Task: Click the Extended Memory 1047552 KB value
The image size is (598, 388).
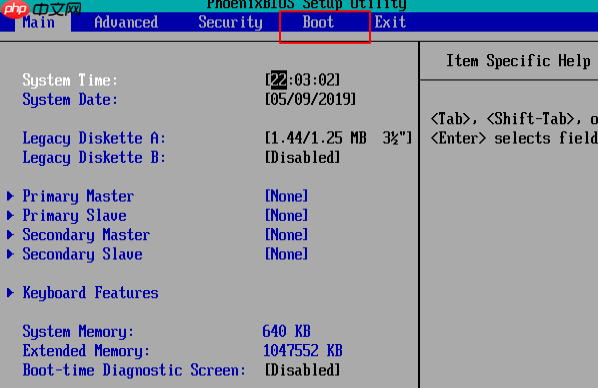Action: 303,351
